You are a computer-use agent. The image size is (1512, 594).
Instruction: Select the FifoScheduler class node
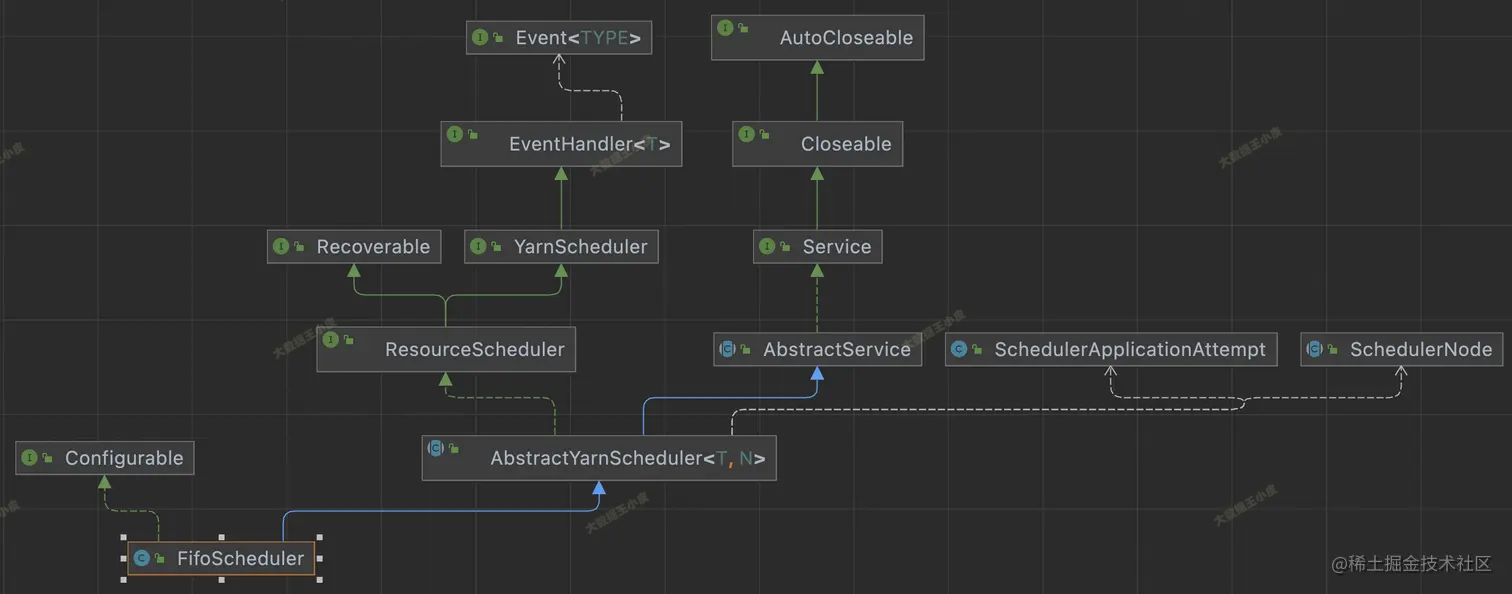pos(222,558)
